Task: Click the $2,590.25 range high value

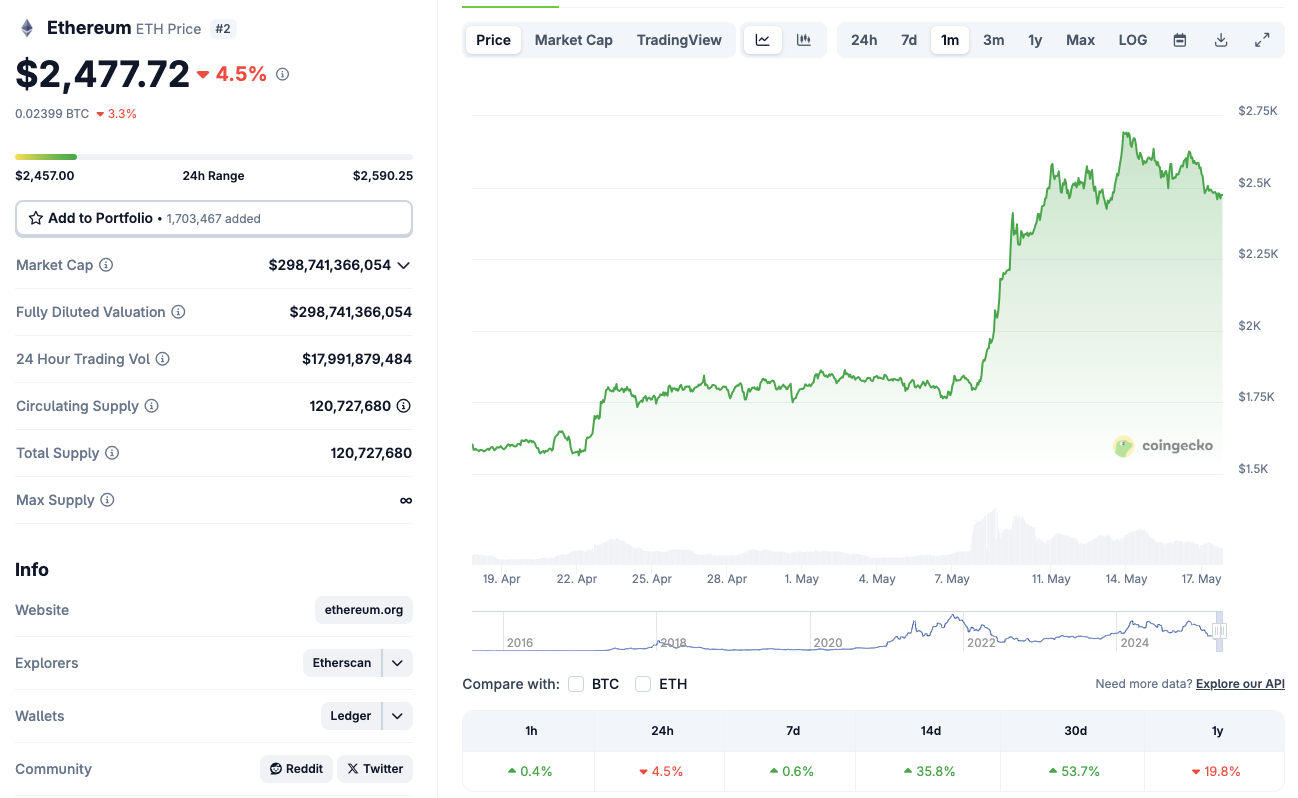Action: click(x=383, y=176)
